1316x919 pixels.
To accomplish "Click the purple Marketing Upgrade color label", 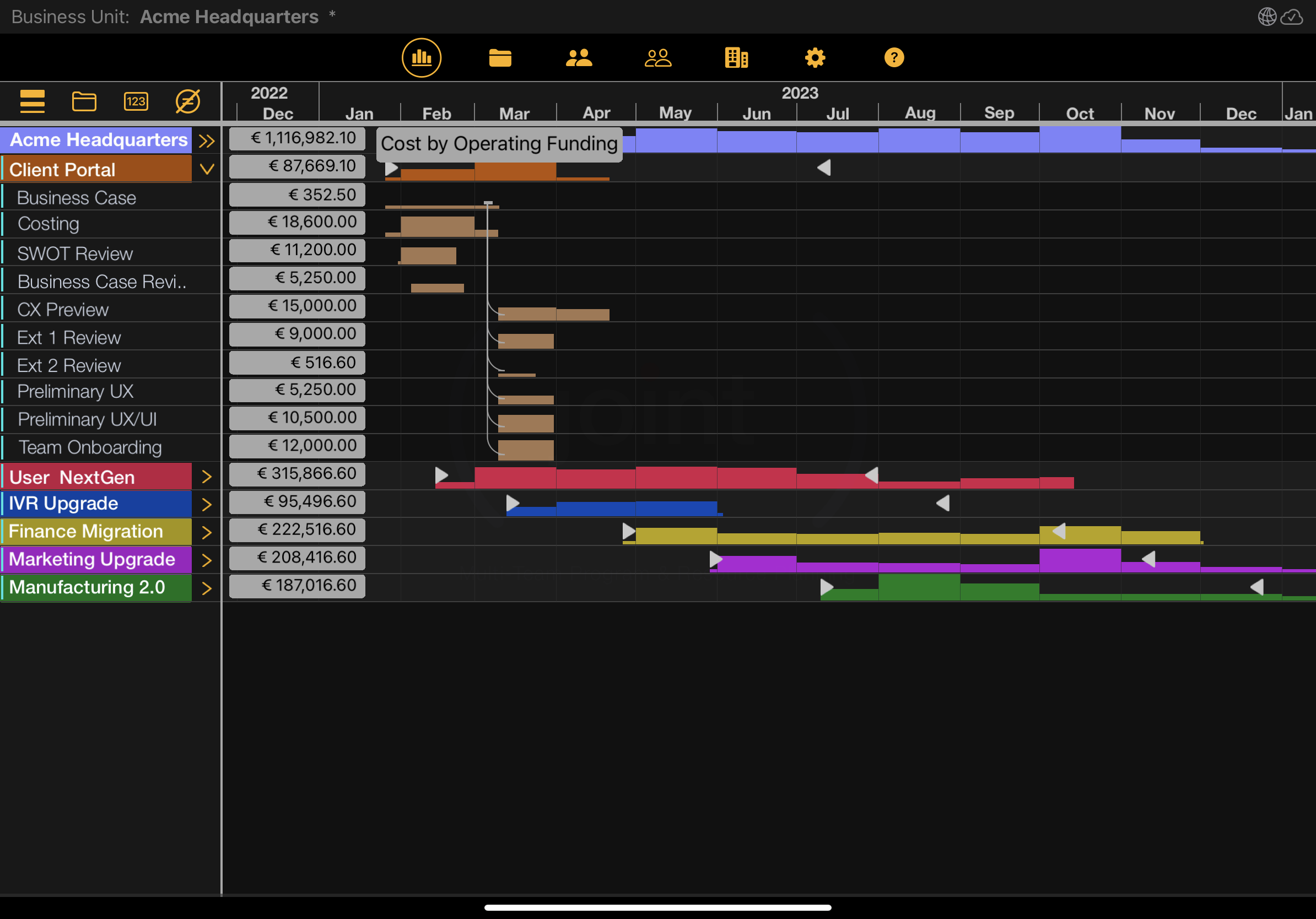I will pyautogui.click(x=91, y=559).
